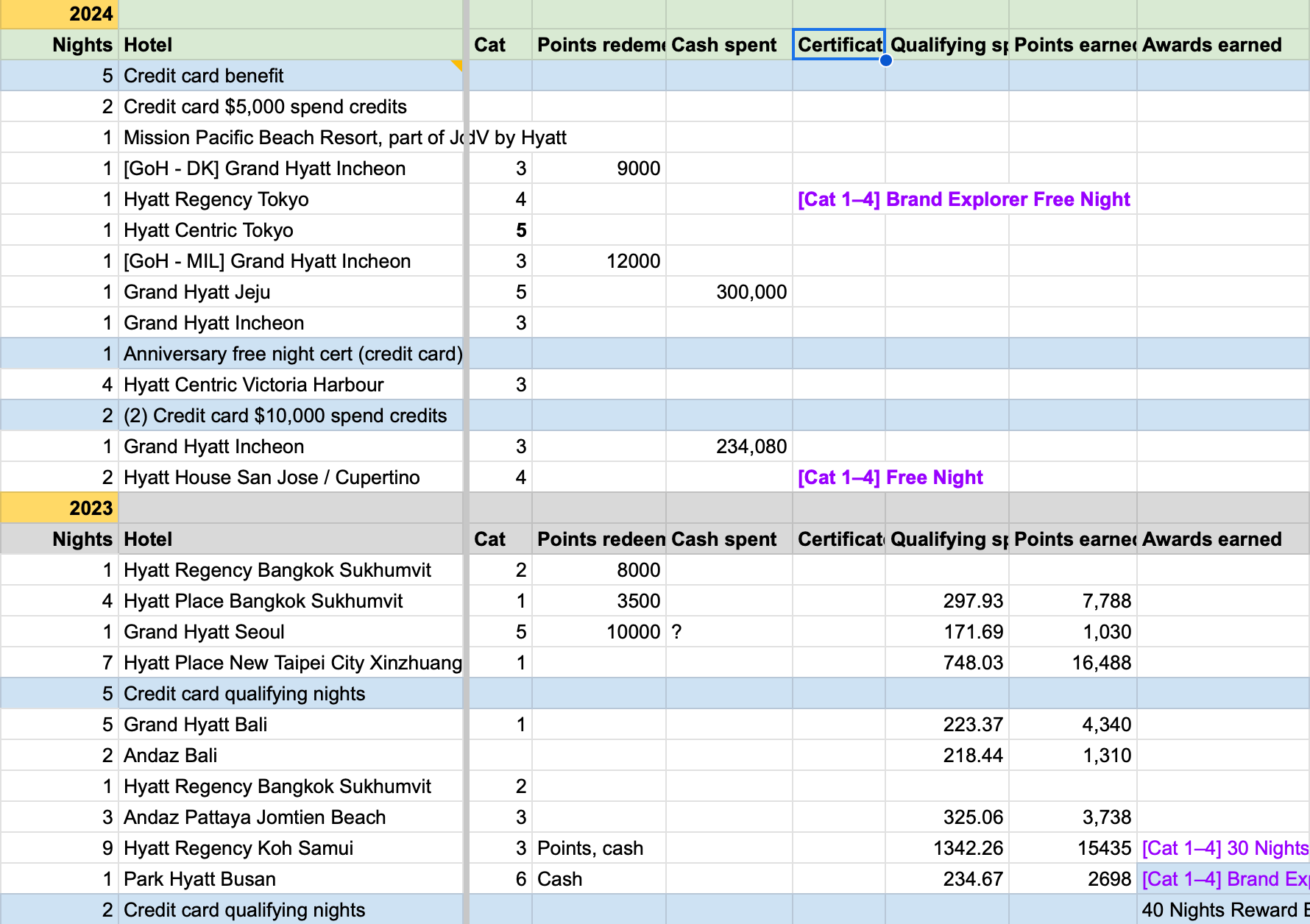Select '[GoH - DK] Grand Hyatt Incheon' cell
The height and width of the screenshot is (924, 1310).
point(291,168)
